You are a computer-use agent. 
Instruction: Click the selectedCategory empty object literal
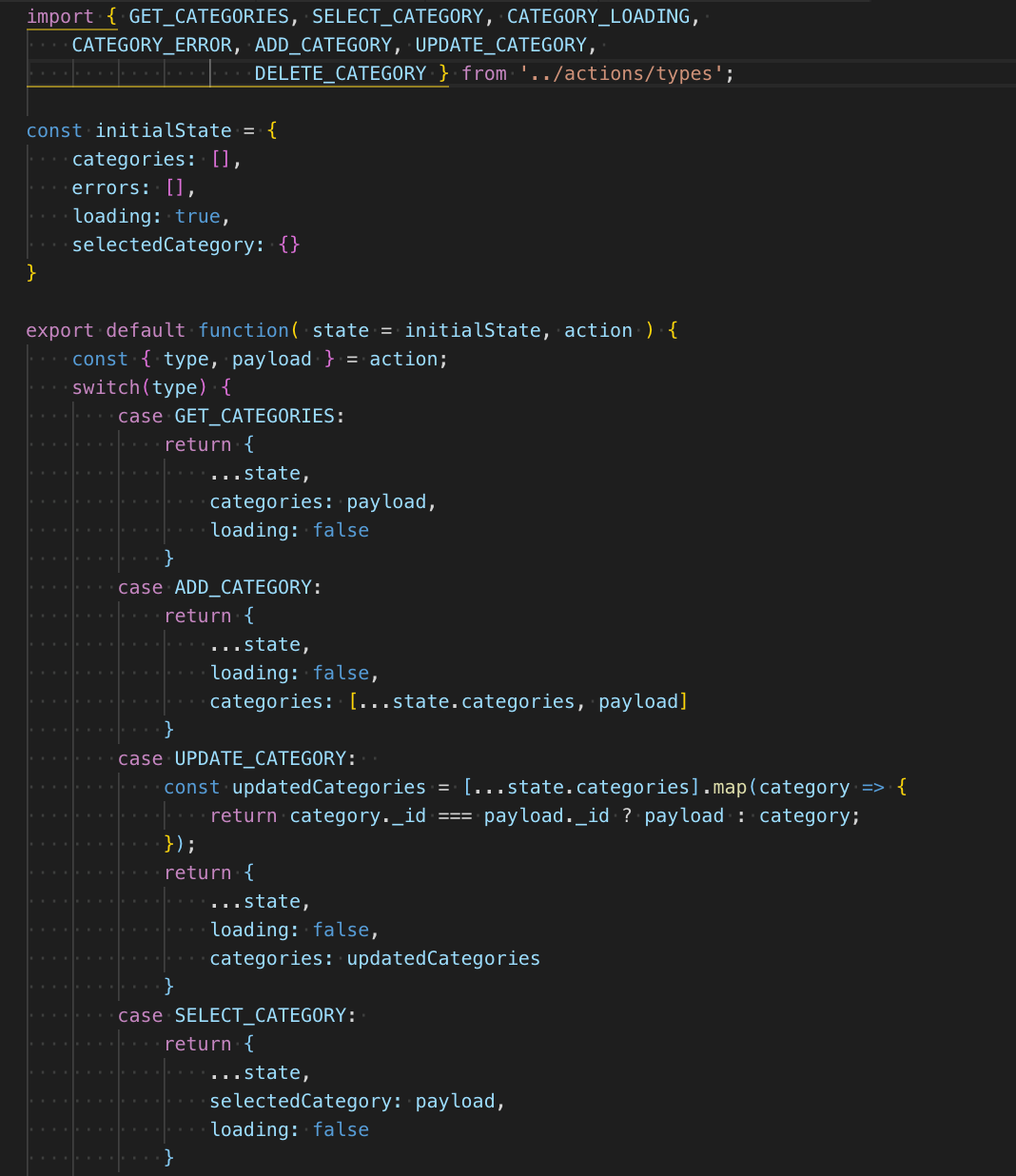coord(288,245)
